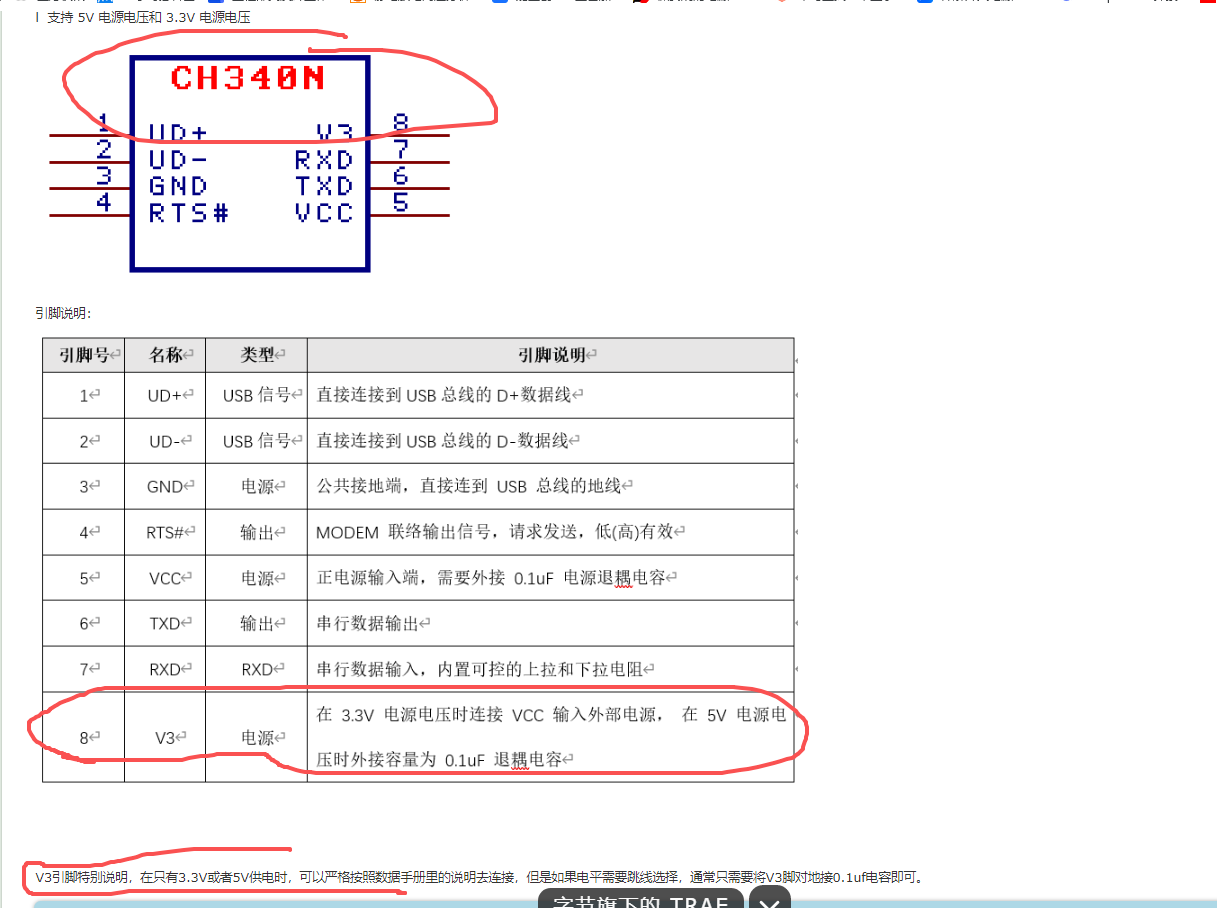Viewport: 1217px width, 908px height.
Task: Click pin number 8 next to the chip
Action: tap(400, 123)
